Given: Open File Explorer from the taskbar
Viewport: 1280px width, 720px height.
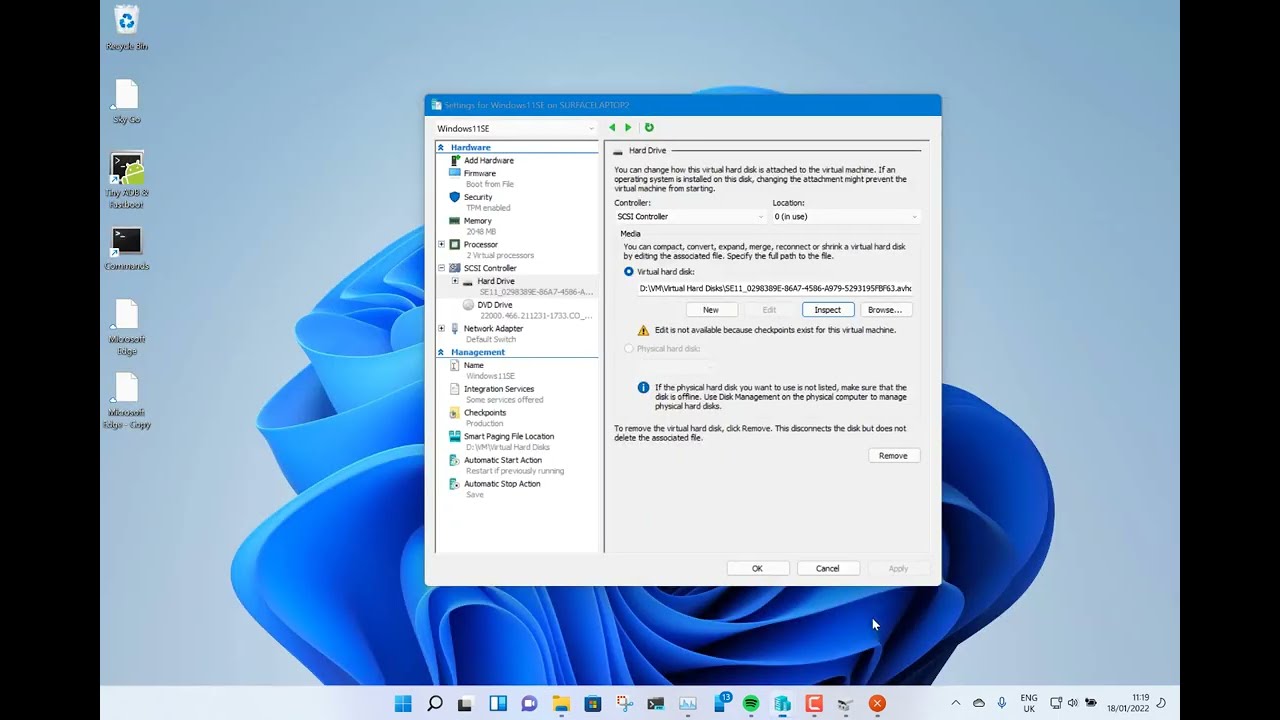Looking at the screenshot, I should pos(561,704).
